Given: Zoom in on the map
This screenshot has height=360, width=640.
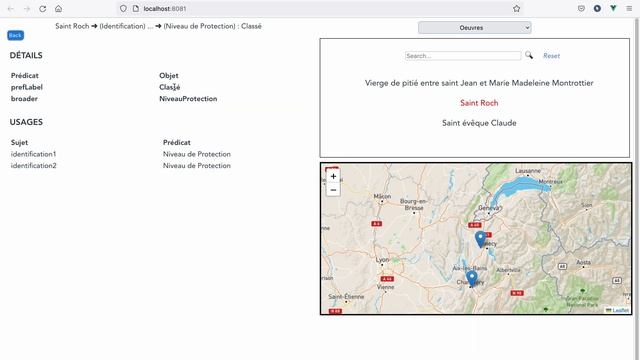Looking at the screenshot, I should pyautogui.click(x=333, y=176).
